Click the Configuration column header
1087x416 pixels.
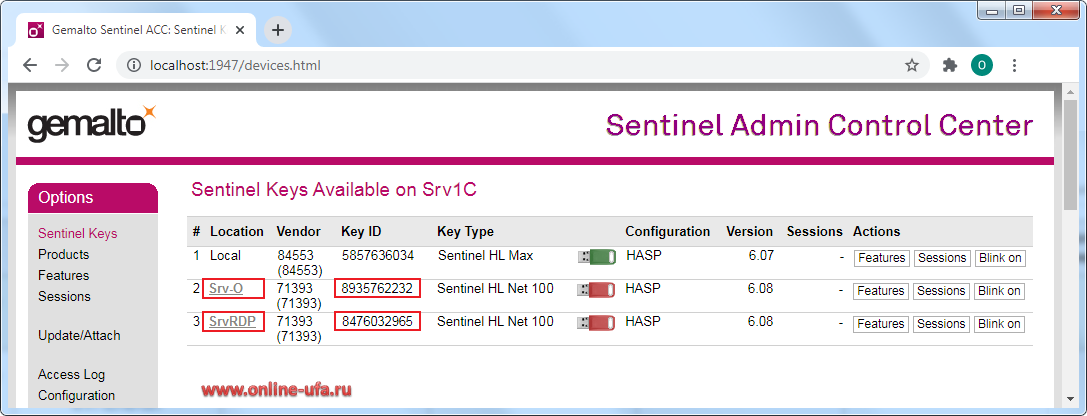(668, 232)
